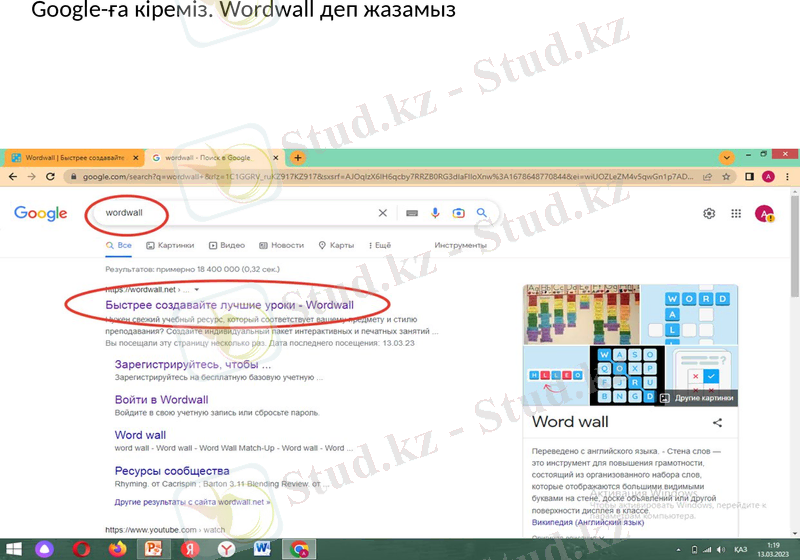Start voice search with the microphone
800x560 pixels.
point(435,213)
